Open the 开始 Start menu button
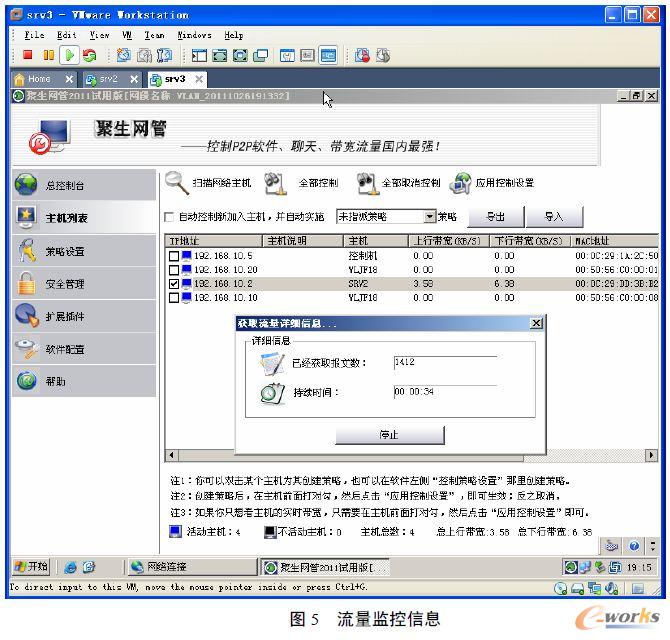670x640 pixels. click(x=31, y=567)
